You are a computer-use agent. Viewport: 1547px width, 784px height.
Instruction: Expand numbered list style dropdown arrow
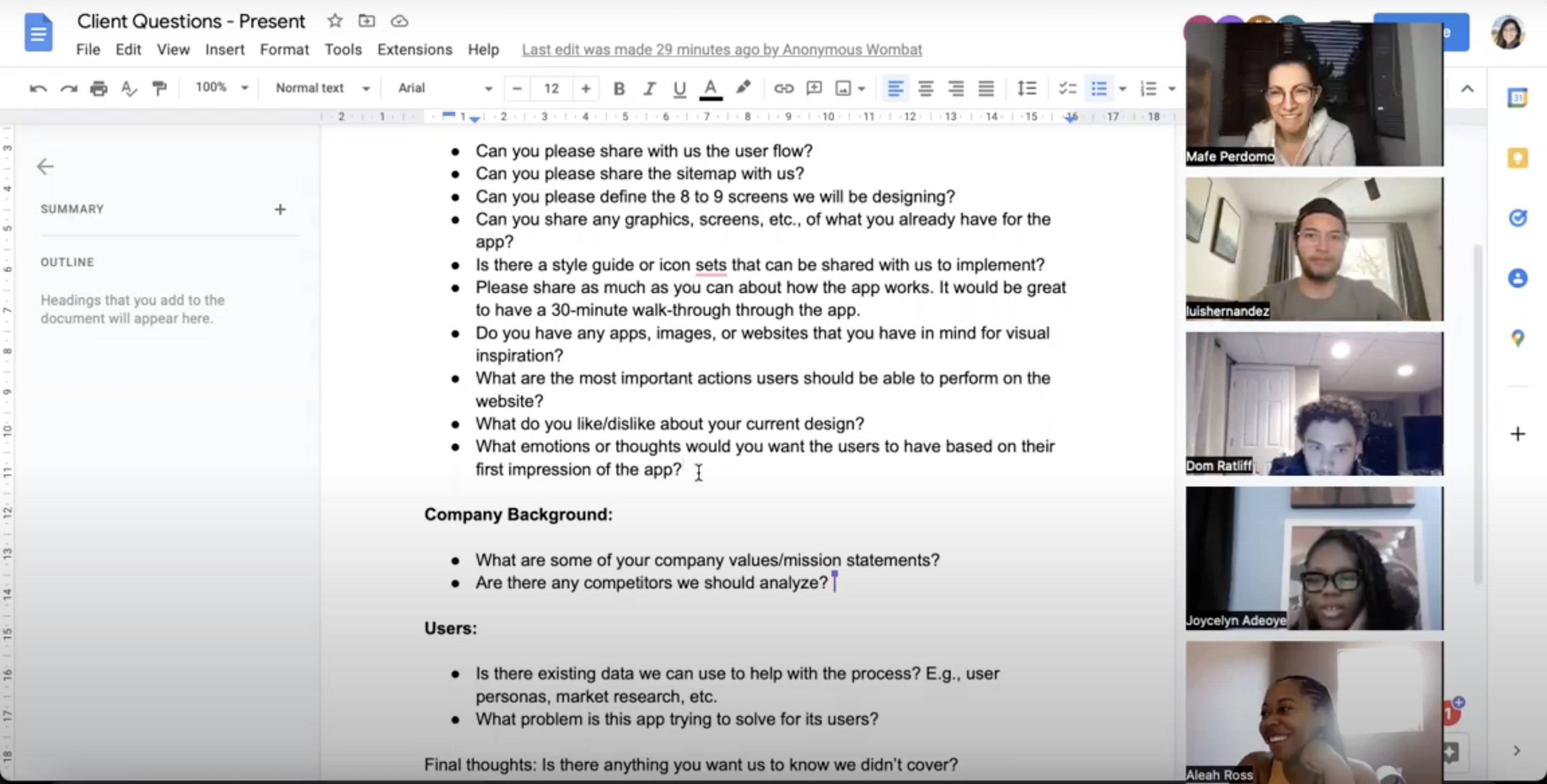(1172, 89)
